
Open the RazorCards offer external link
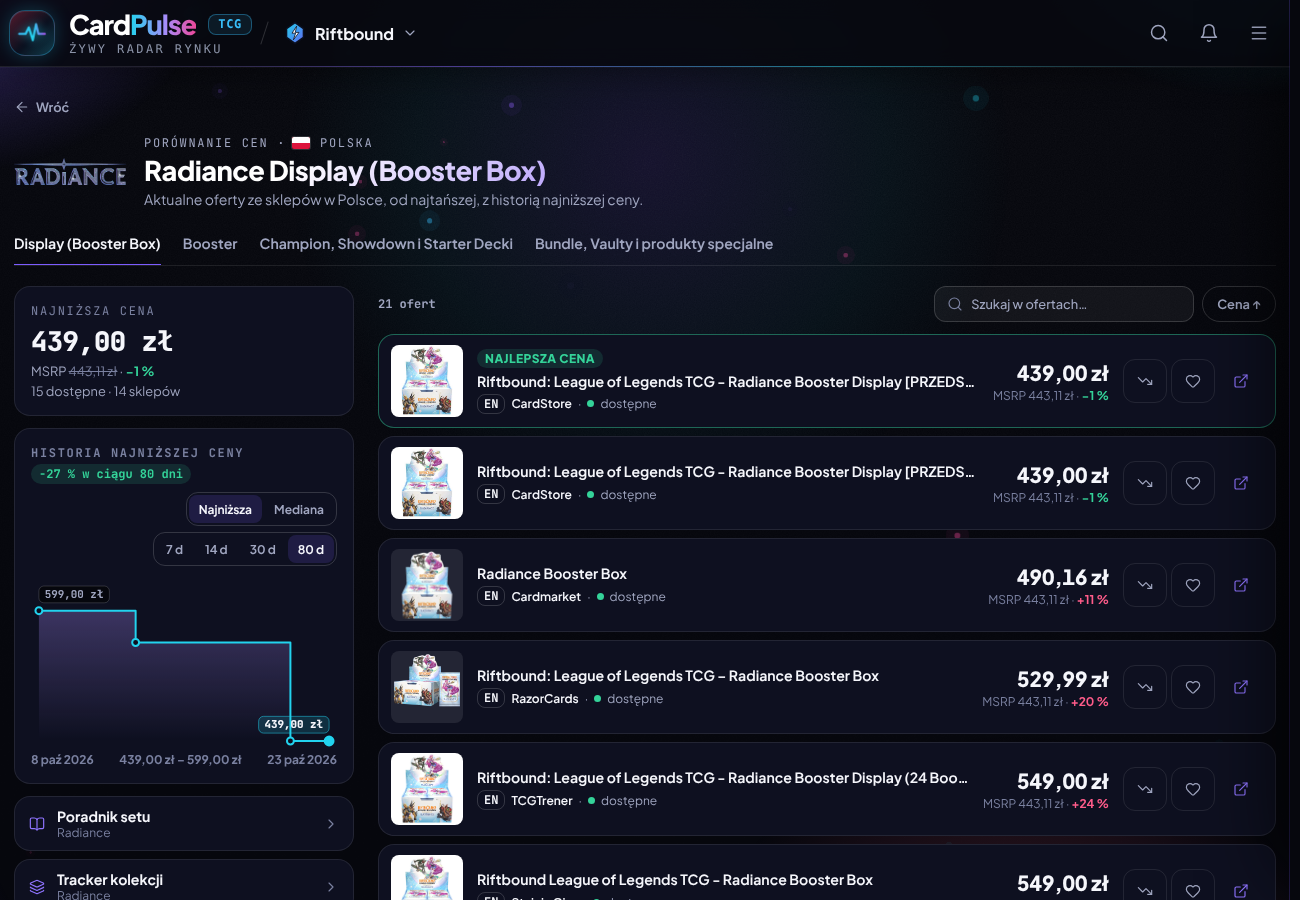pos(1241,687)
